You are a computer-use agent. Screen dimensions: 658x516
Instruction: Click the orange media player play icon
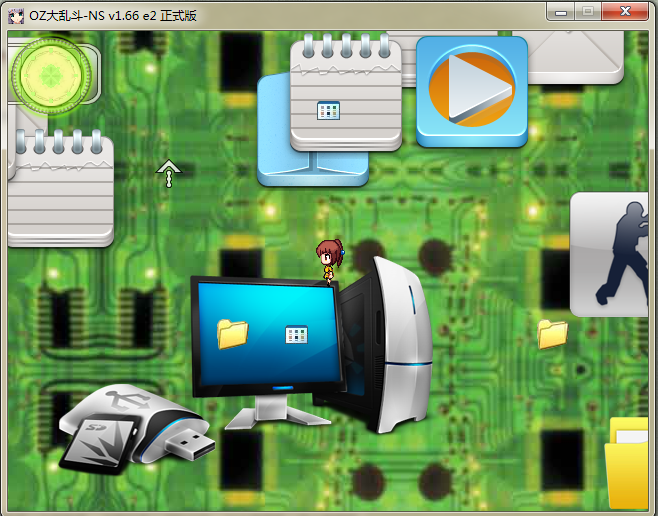472,91
